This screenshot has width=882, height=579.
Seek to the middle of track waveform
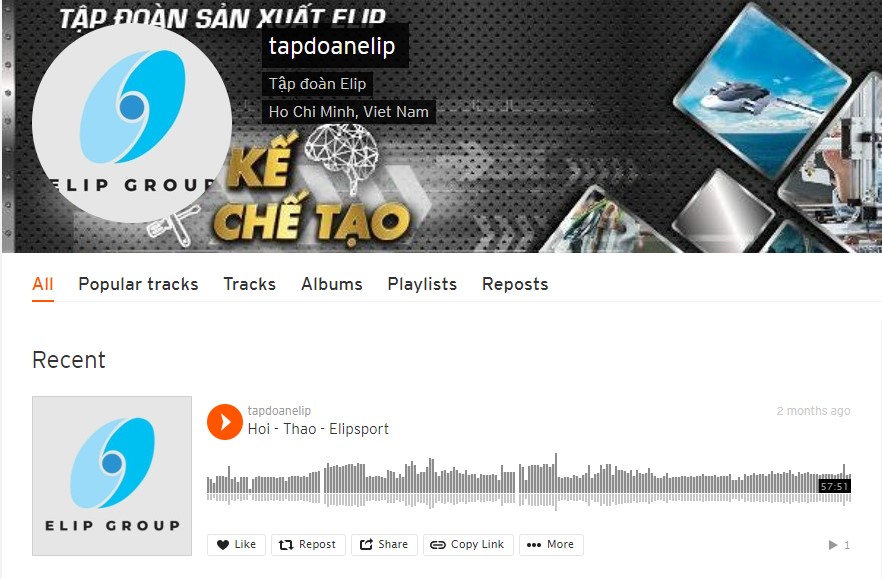click(x=529, y=482)
